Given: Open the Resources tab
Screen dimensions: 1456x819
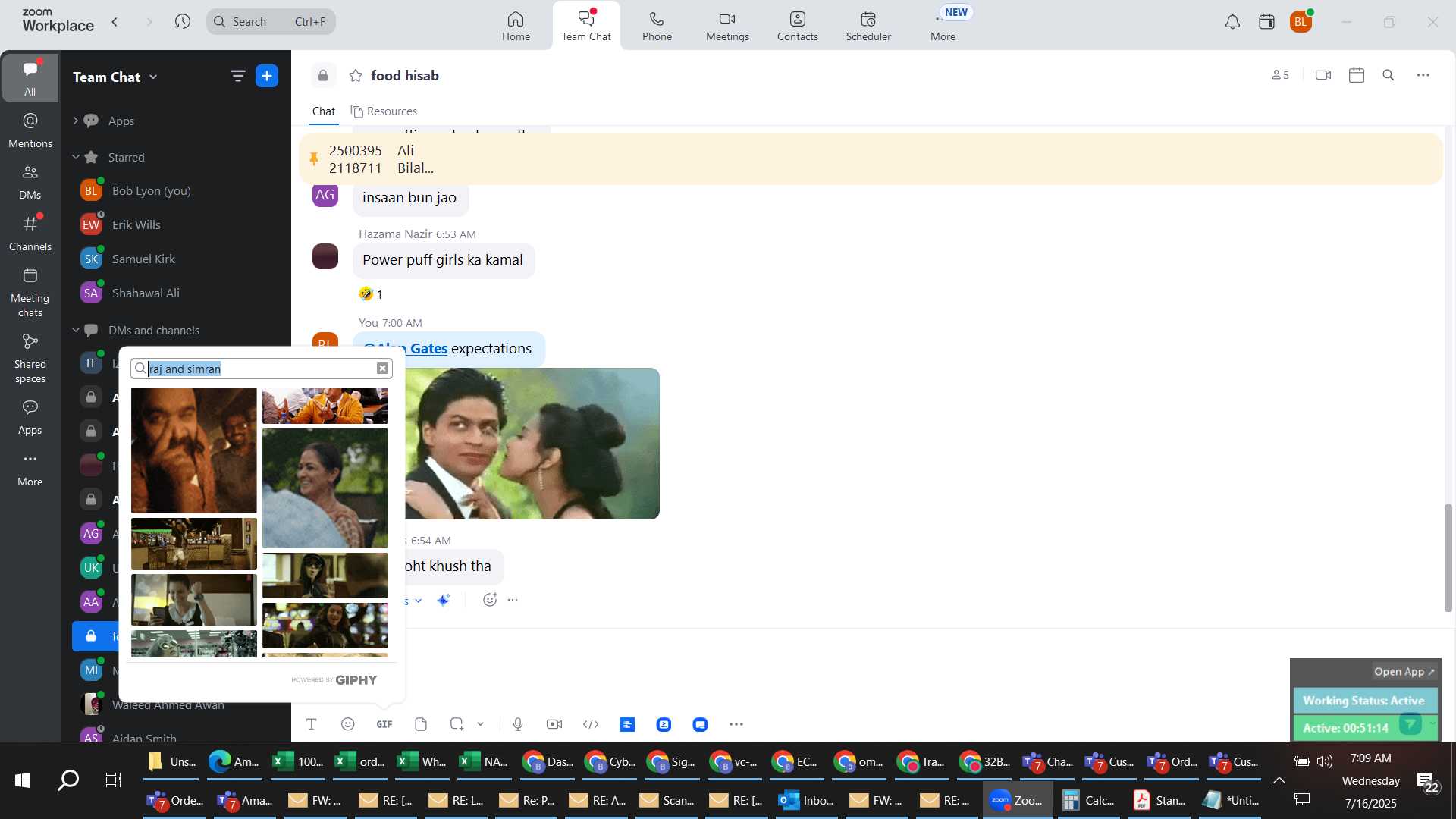Looking at the screenshot, I should pos(384,111).
